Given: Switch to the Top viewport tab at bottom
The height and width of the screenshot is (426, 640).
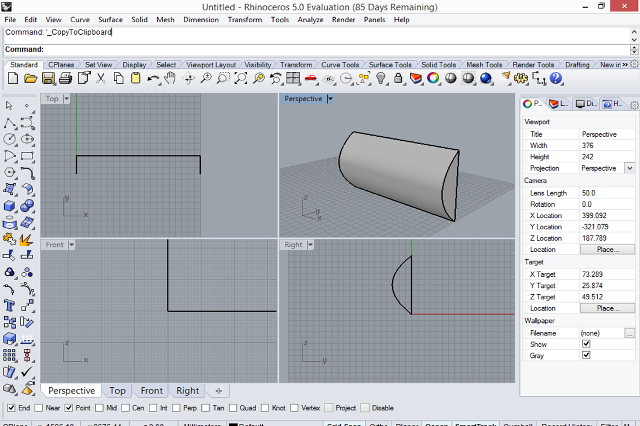Looking at the screenshot, I should (x=117, y=391).
